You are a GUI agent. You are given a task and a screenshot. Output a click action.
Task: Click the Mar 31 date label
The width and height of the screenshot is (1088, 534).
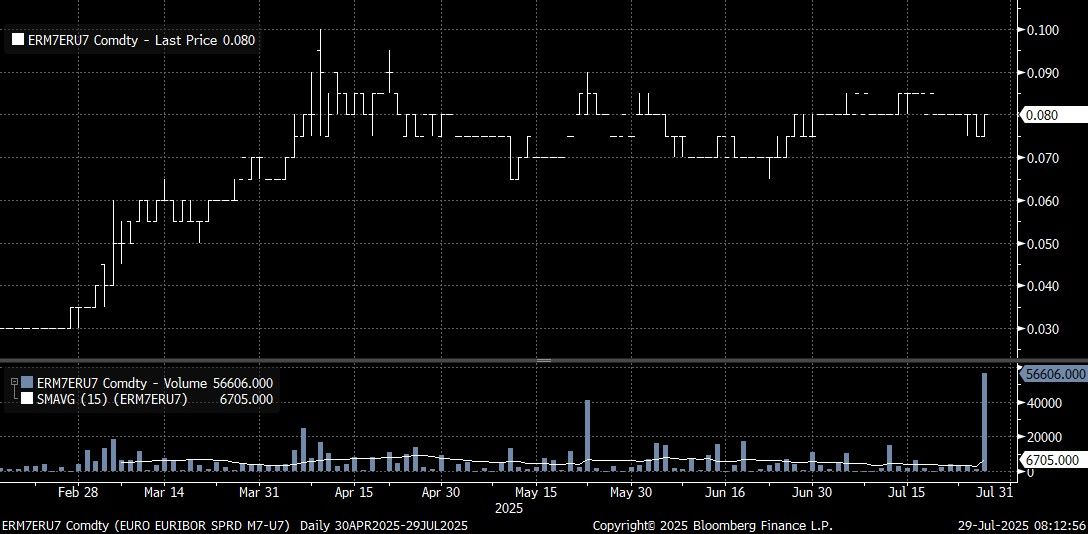[258, 492]
